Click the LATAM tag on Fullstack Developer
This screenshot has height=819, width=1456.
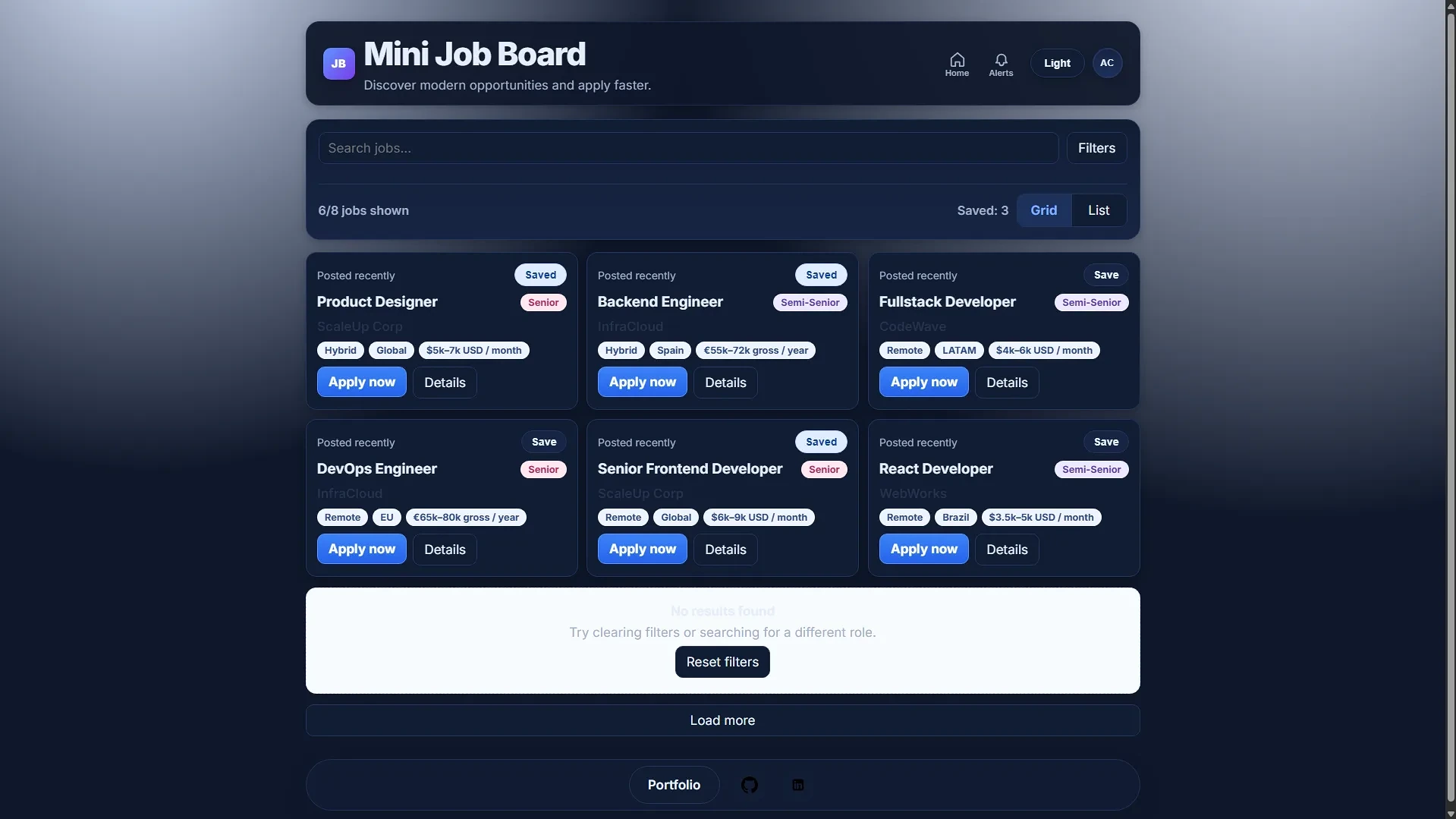click(x=959, y=350)
